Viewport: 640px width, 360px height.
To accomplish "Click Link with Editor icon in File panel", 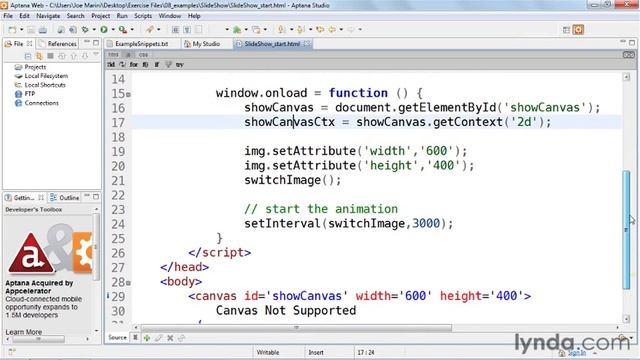I will point(39,56).
